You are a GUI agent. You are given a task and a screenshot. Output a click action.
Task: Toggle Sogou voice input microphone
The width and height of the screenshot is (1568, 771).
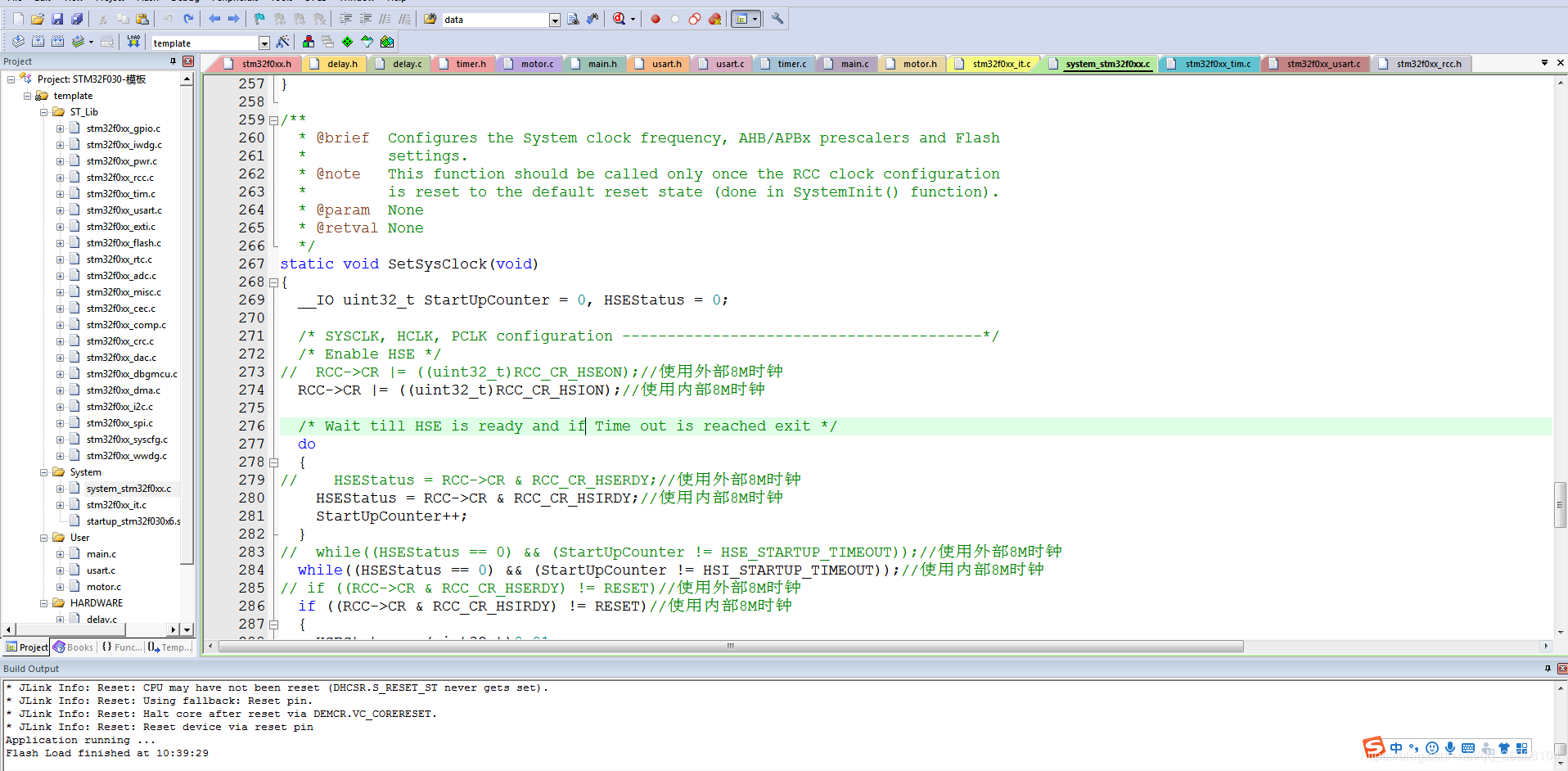(1450, 748)
